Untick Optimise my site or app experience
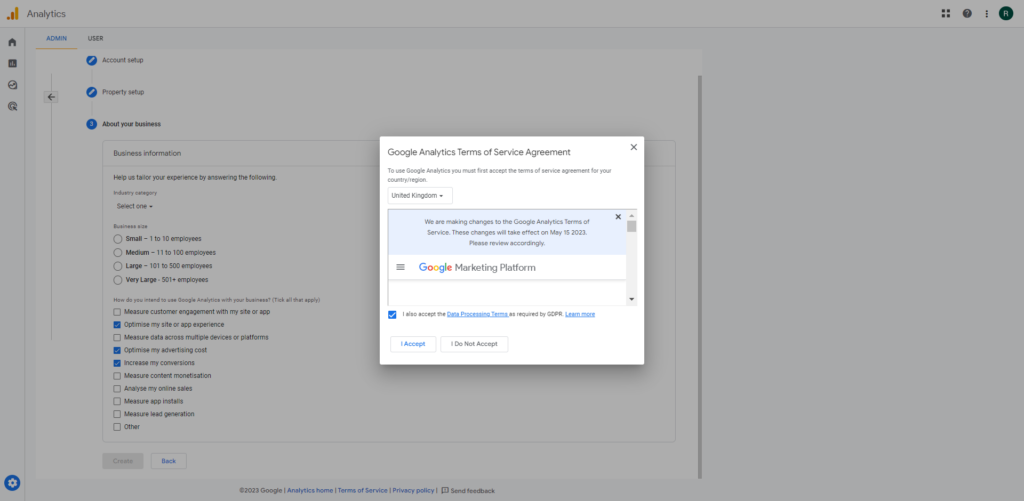 click(x=117, y=325)
